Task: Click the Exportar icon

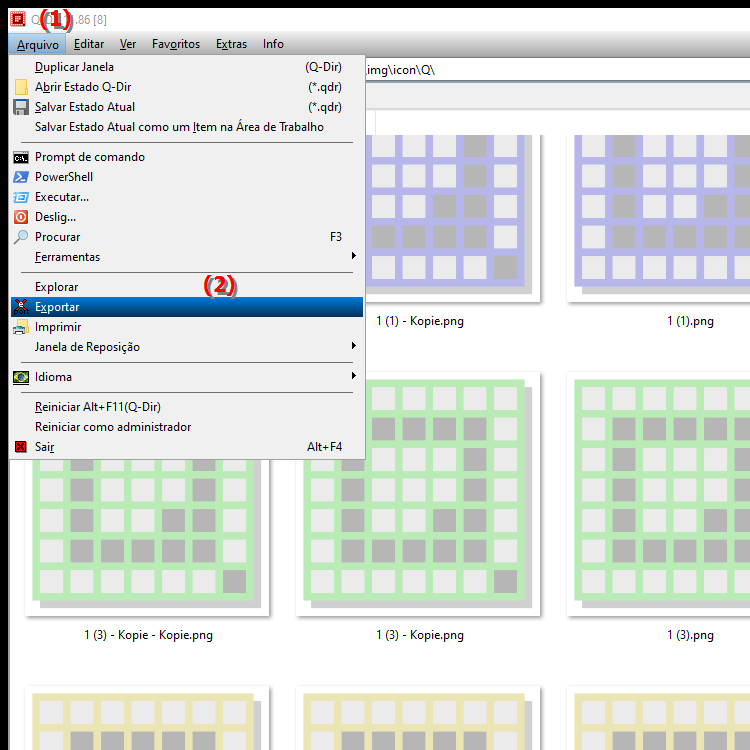Action: click(21, 307)
